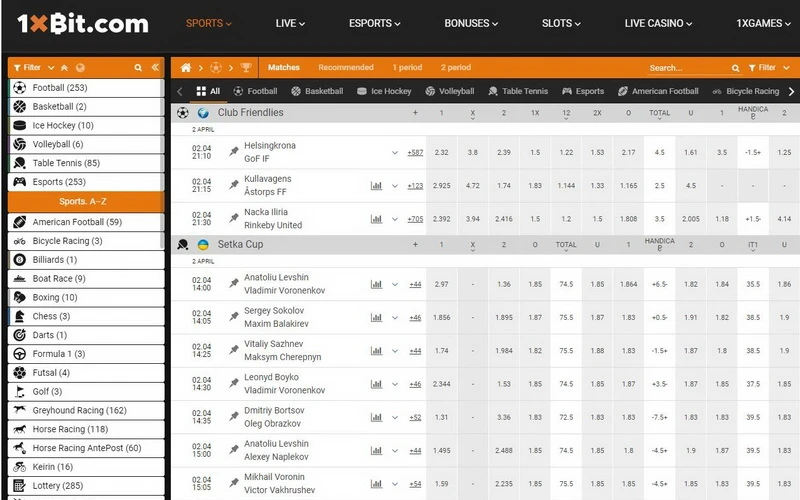Select Bicycle Racing (3) in sidebar

click(86, 241)
